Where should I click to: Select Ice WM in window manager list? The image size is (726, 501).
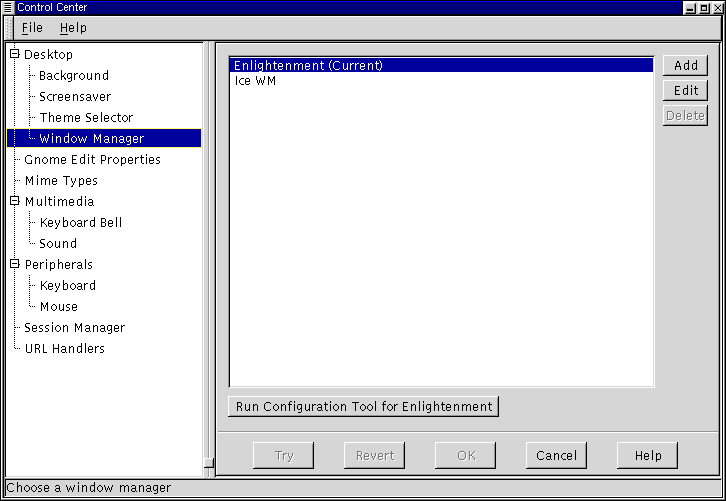(x=255, y=81)
